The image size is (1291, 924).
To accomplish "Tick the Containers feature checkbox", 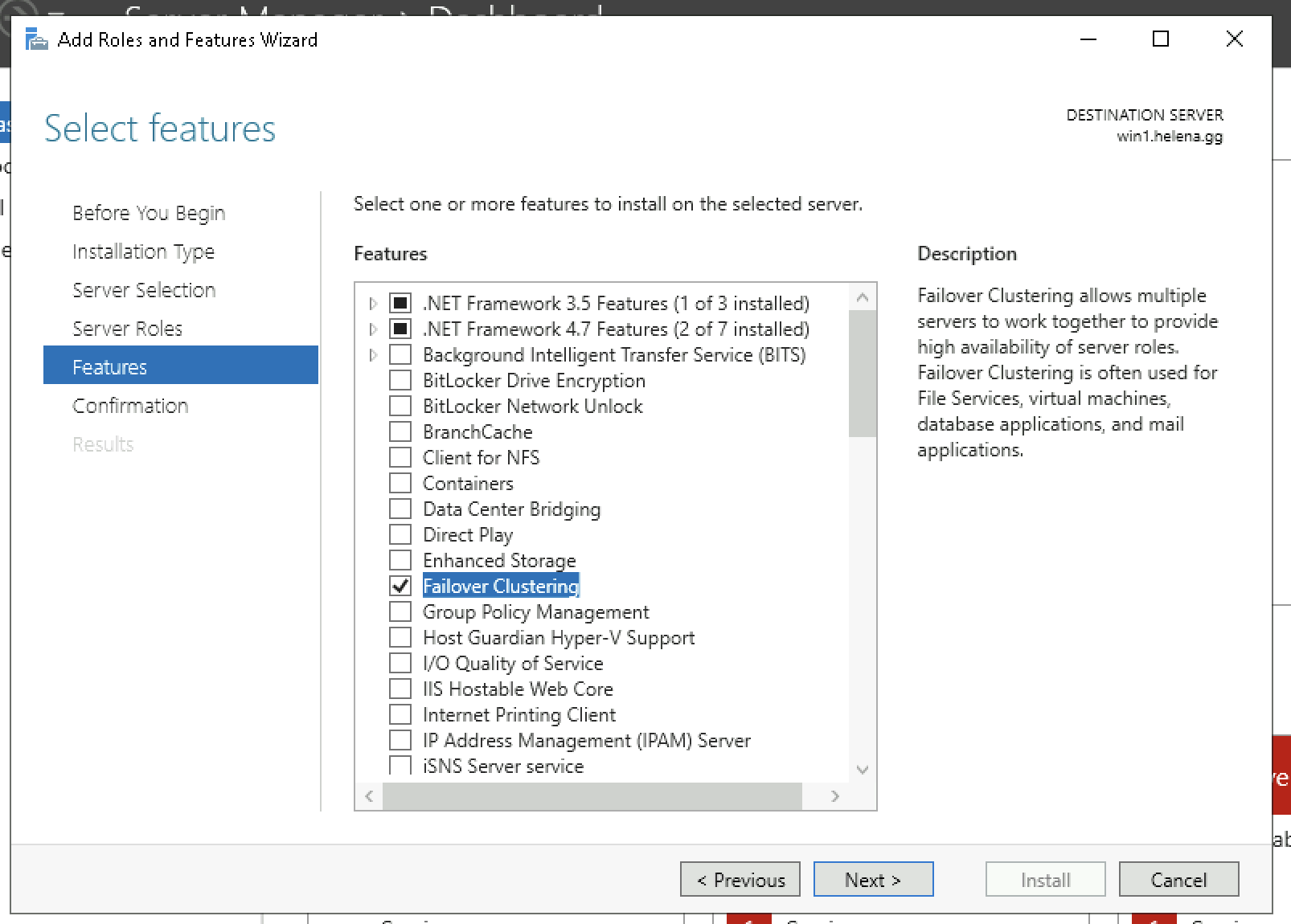I will [x=400, y=484].
